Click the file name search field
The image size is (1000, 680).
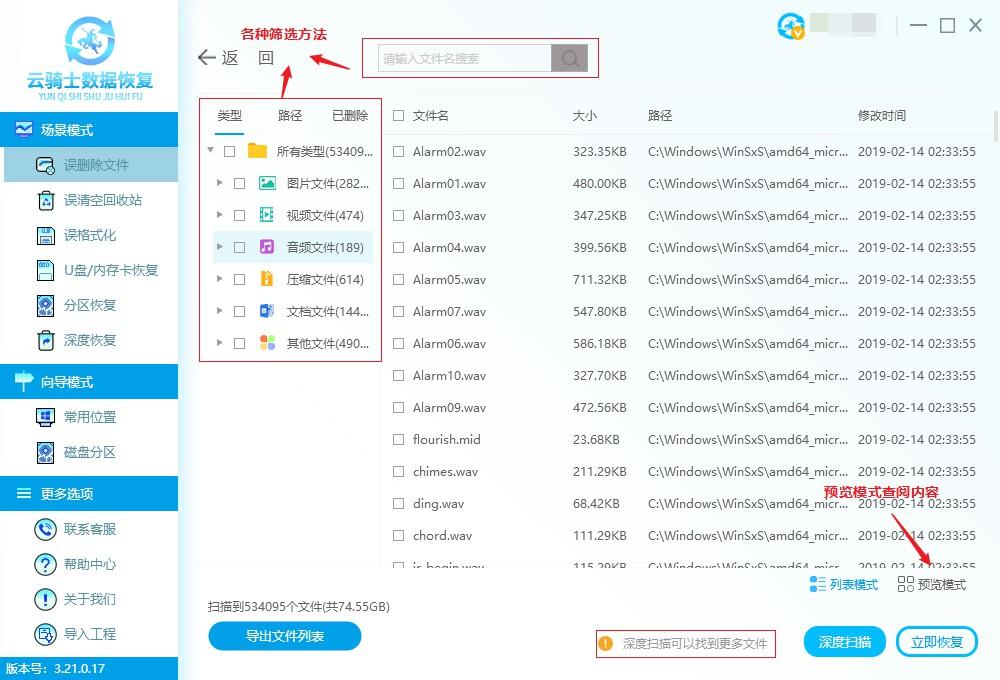pyautogui.click(x=464, y=58)
